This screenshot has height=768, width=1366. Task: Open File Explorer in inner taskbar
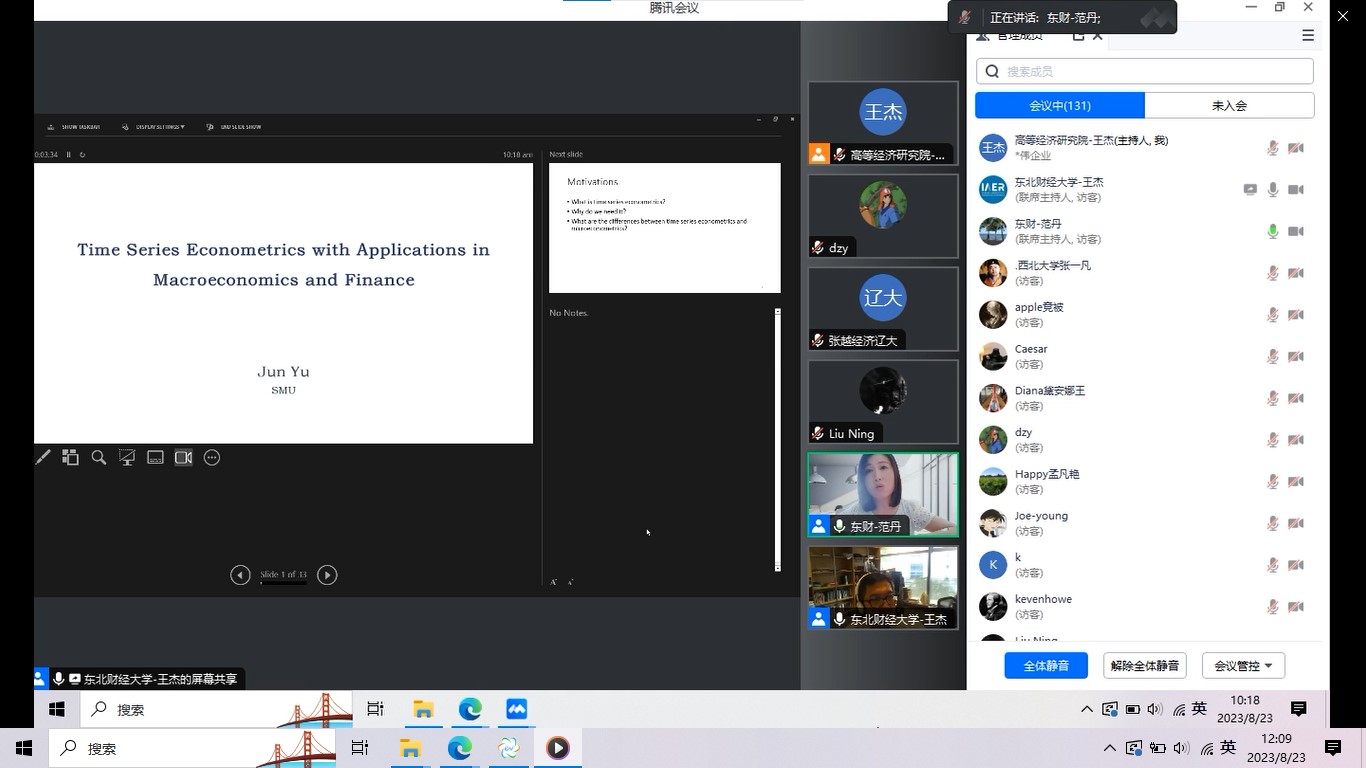423,709
